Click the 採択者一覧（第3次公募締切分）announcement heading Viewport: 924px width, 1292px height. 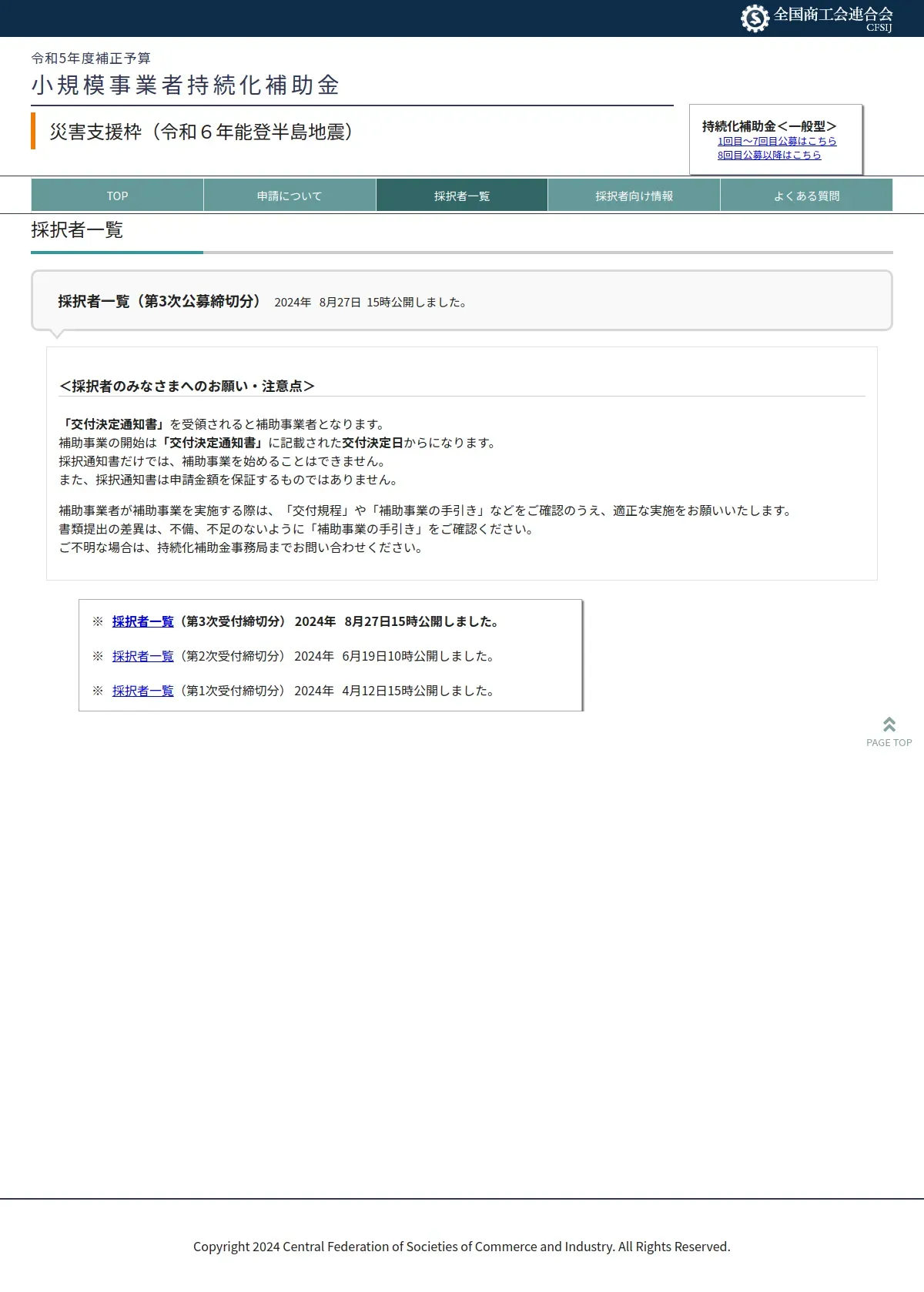(160, 301)
